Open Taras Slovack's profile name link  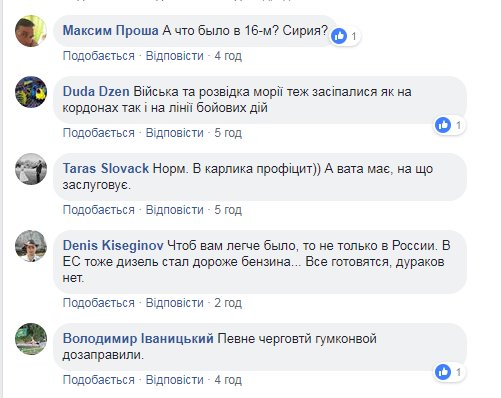click(x=106, y=169)
